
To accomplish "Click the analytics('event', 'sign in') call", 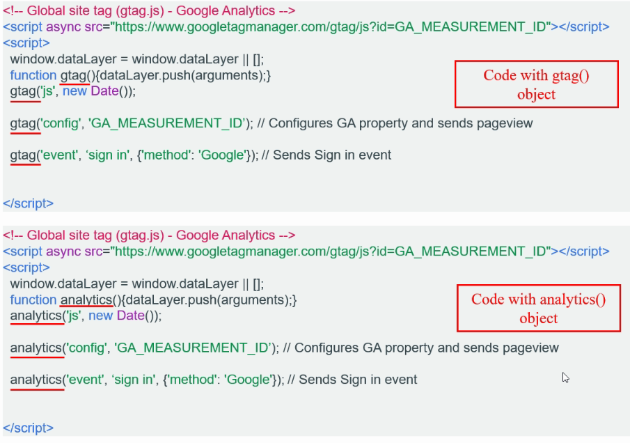I will coord(147,380).
